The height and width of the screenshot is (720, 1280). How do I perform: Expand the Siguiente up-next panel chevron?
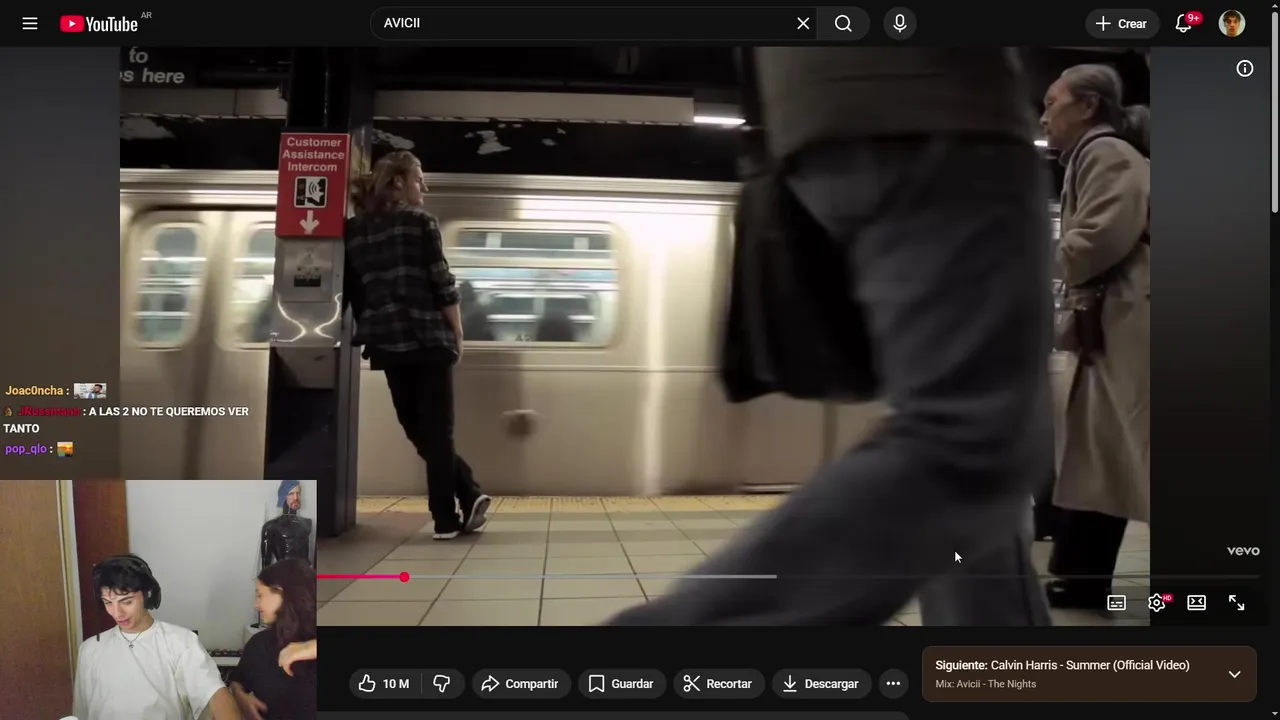[x=1234, y=674]
